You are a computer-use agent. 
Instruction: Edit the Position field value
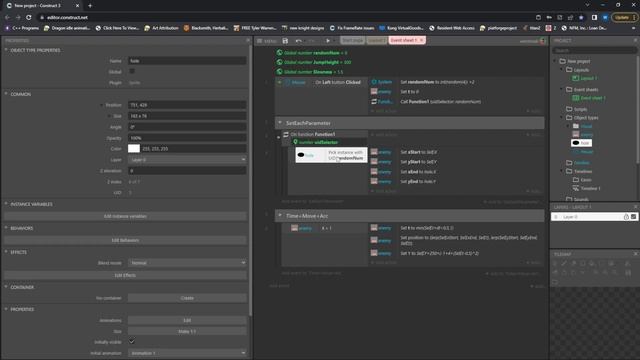[187, 105]
